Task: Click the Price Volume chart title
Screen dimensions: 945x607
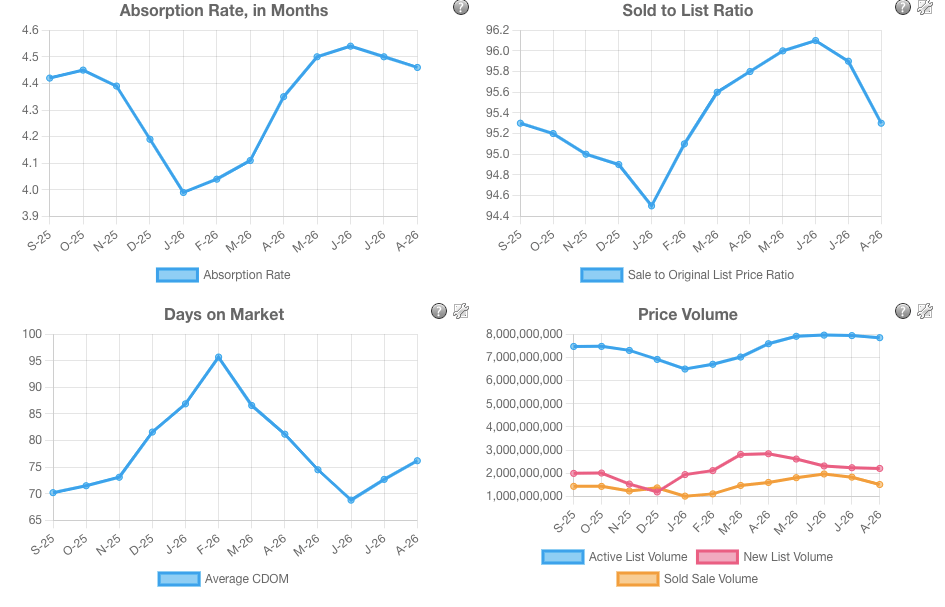Action: click(x=688, y=314)
